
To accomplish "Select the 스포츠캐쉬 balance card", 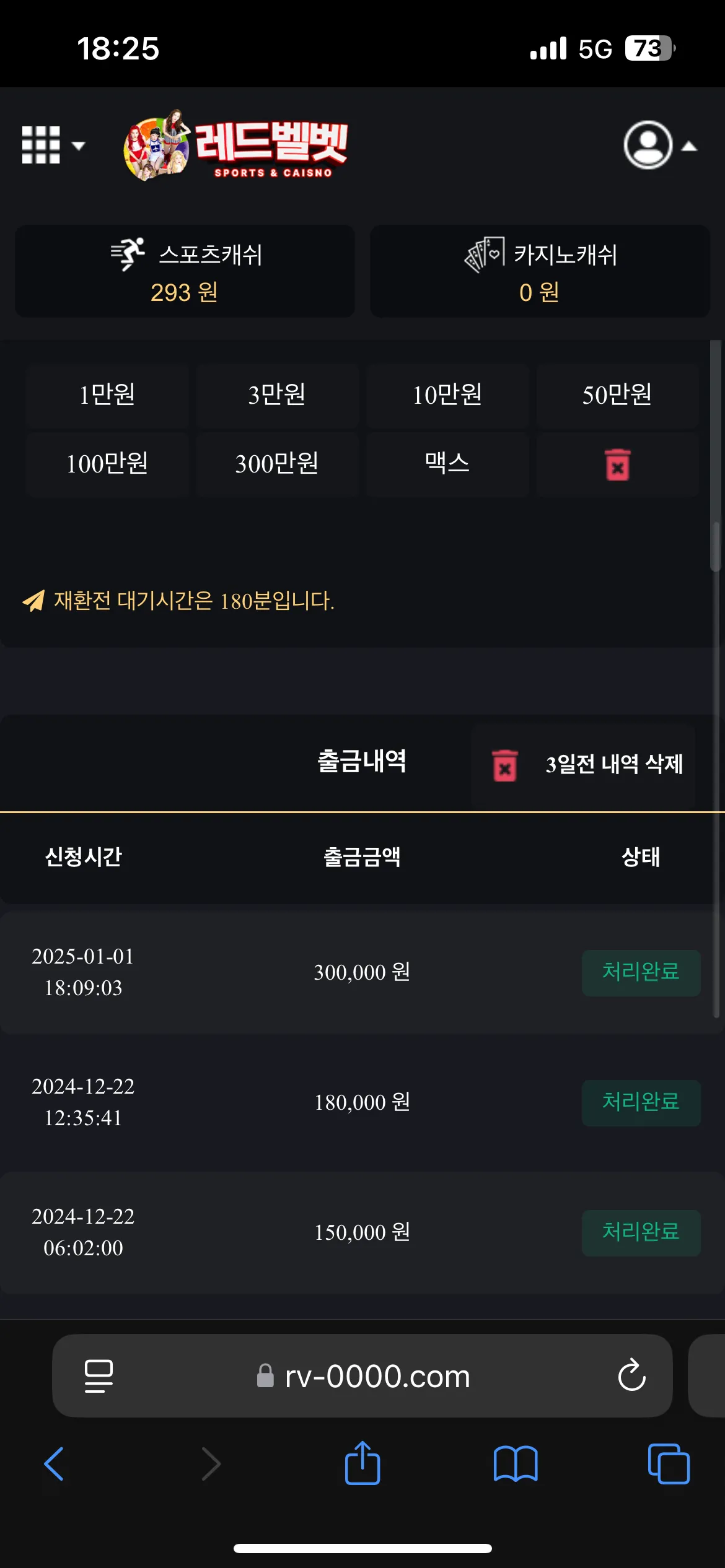I will pos(185,271).
